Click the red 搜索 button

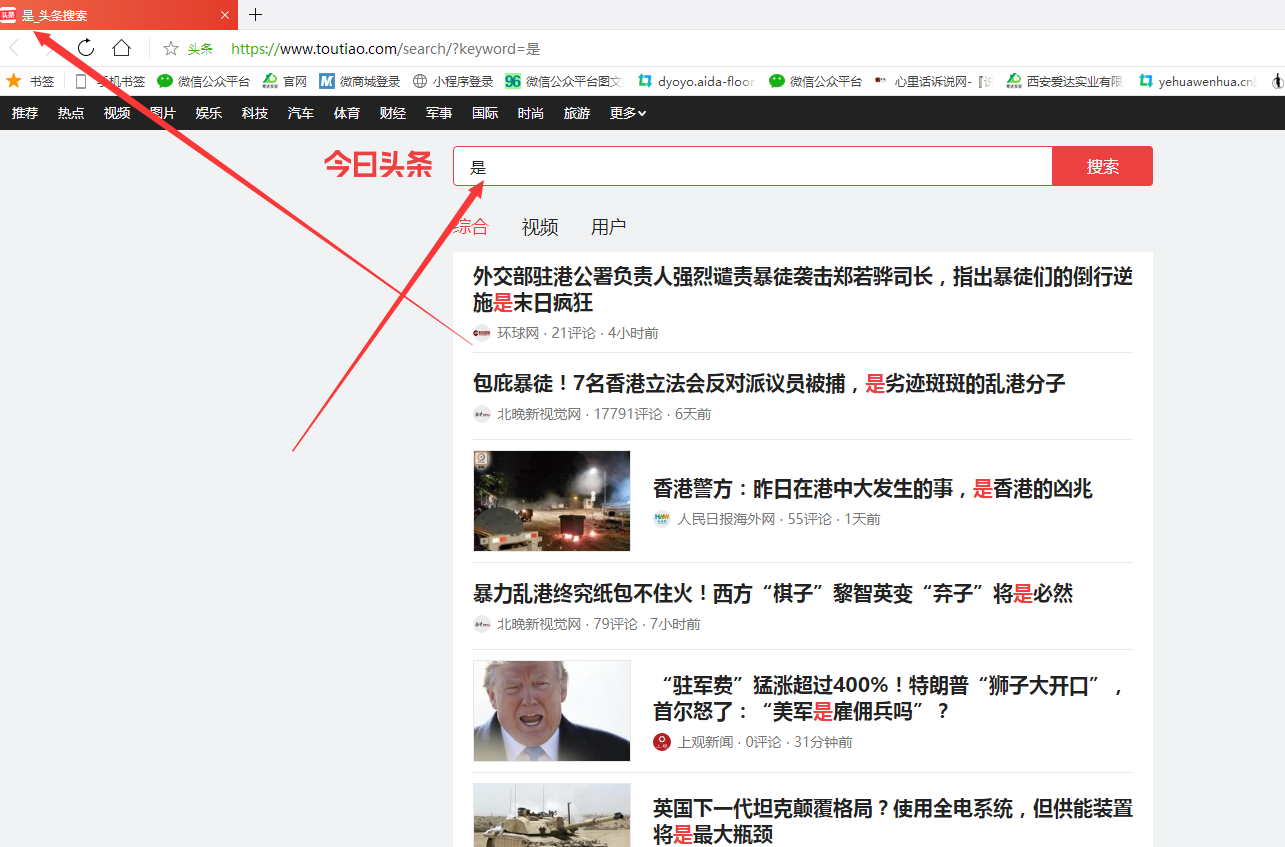point(1102,166)
